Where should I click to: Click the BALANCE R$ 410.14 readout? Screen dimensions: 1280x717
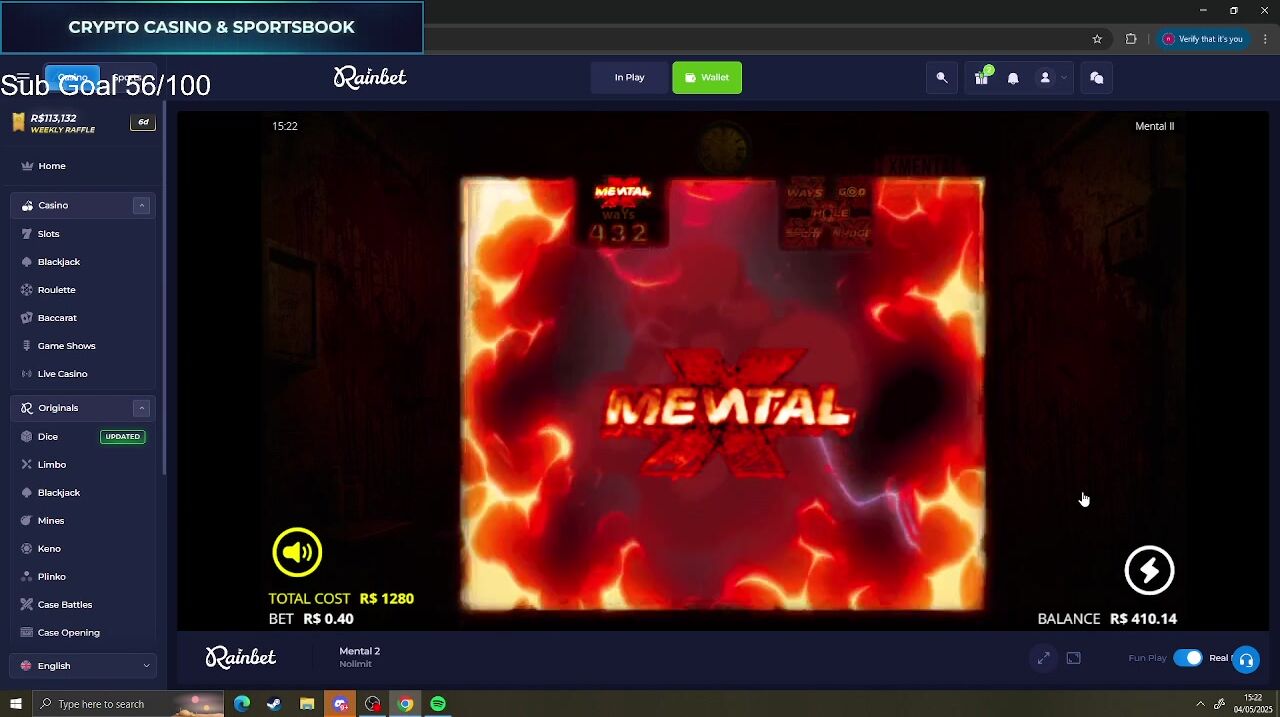[x=1107, y=619]
